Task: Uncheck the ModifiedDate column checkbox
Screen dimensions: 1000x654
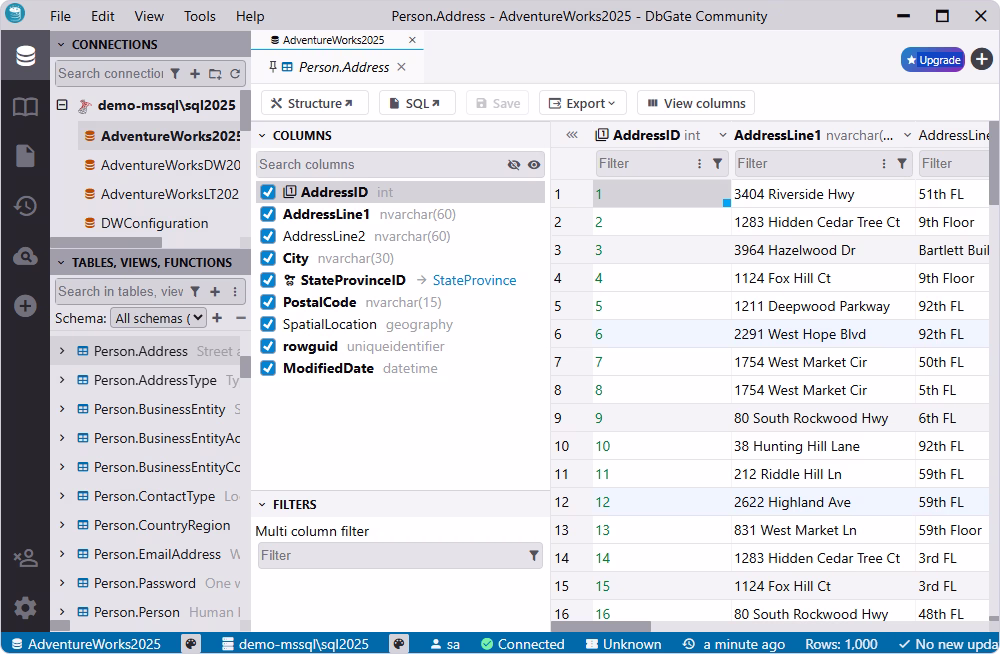Action: coord(268,369)
